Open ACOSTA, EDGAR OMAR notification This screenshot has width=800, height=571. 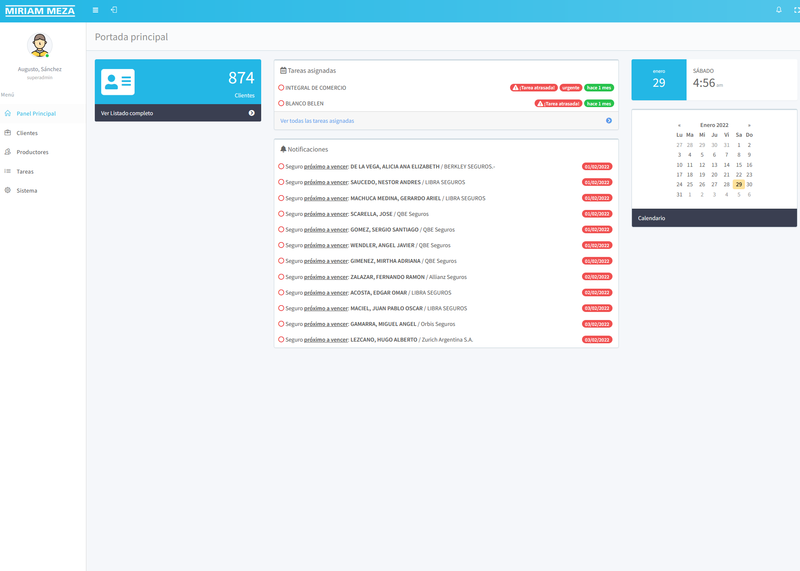368,293
